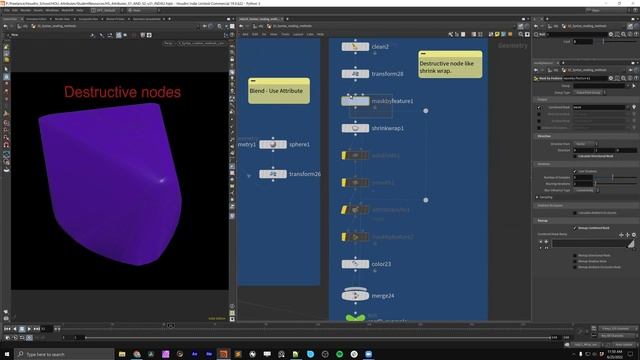This screenshot has width=640, height=360.
Task: Click the find magnifier icon in network toolbar
Action: coord(521,35)
